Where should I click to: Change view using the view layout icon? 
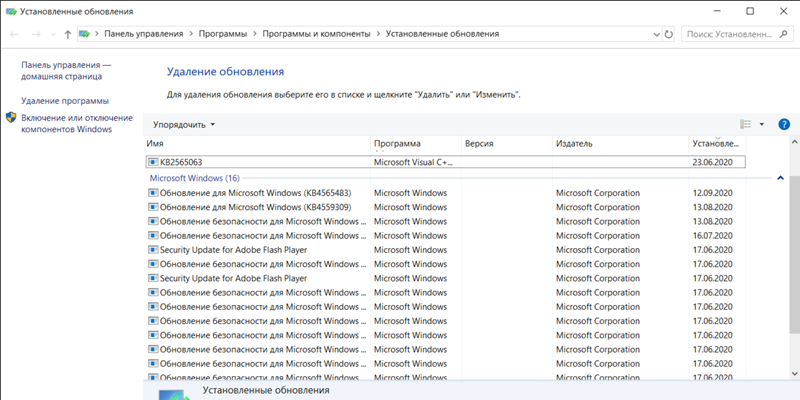pyautogui.click(x=745, y=124)
